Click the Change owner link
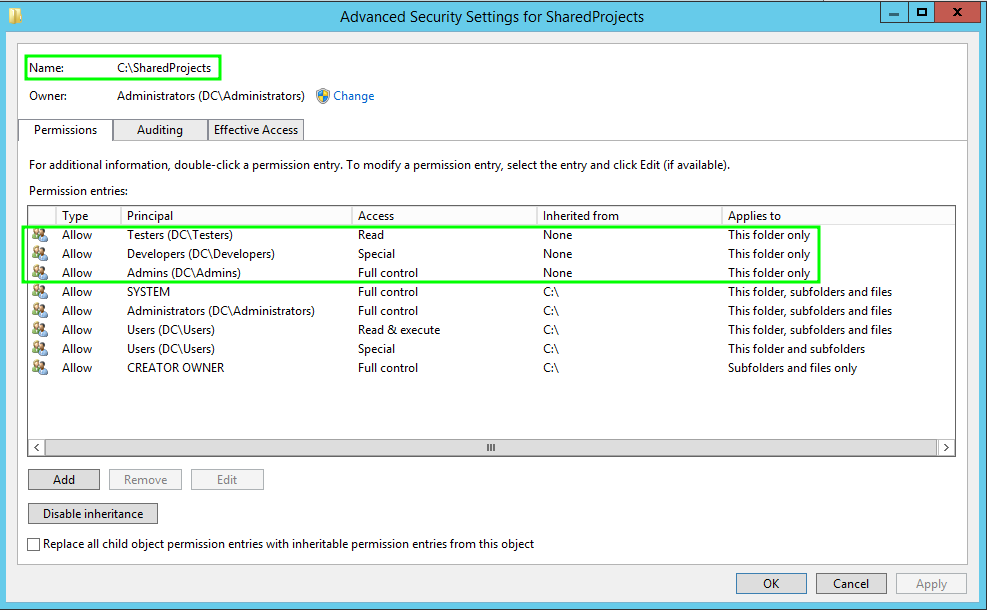Screen dimensions: 987x610 click(354, 96)
